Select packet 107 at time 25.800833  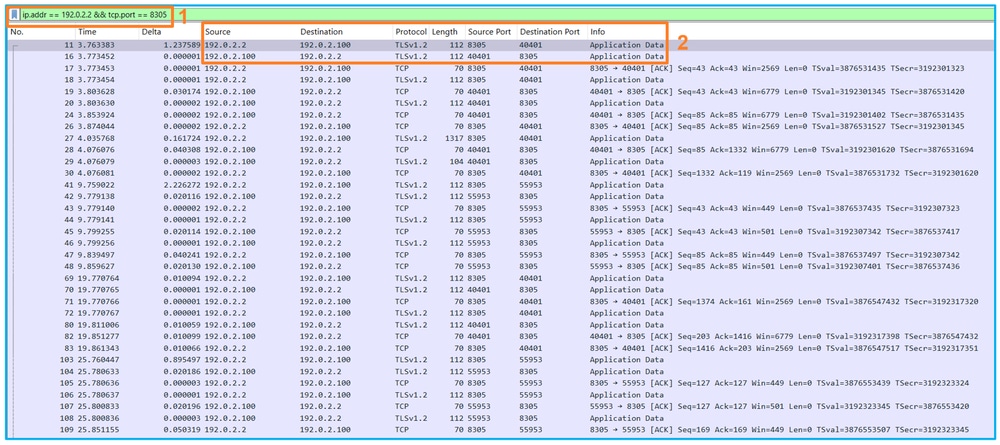click(501, 407)
